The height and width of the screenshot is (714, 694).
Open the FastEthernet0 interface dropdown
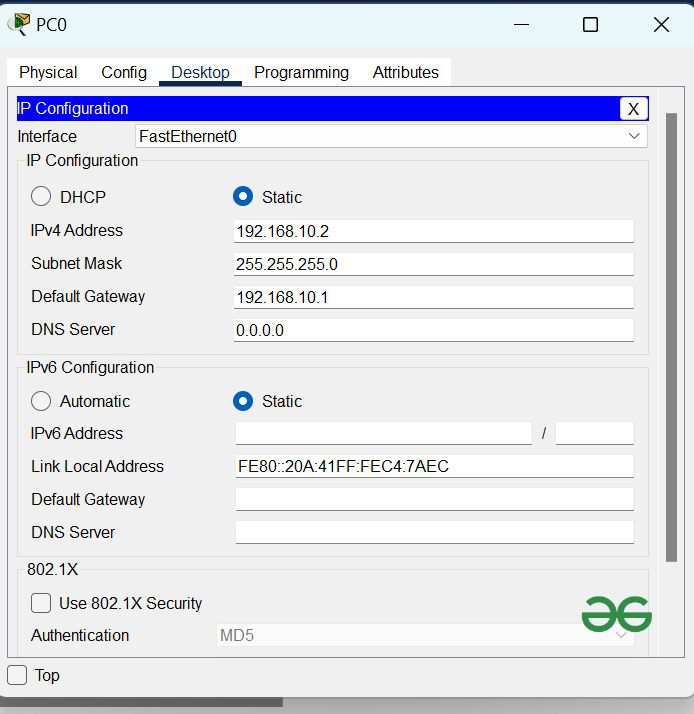pyautogui.click(x=391, y=136)
